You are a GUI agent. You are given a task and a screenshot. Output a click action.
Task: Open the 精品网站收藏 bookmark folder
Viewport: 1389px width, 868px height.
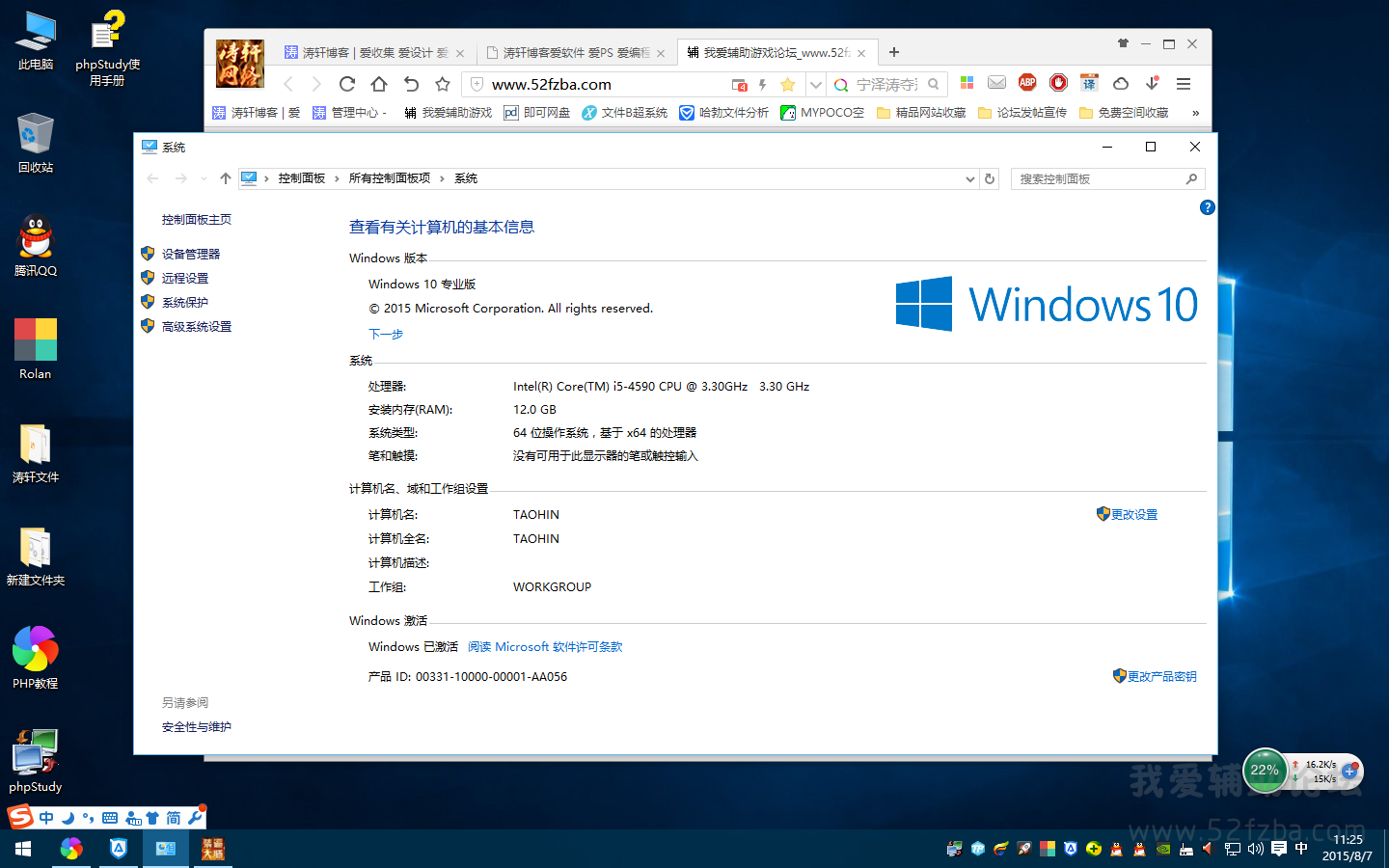(x=921, y=113)
